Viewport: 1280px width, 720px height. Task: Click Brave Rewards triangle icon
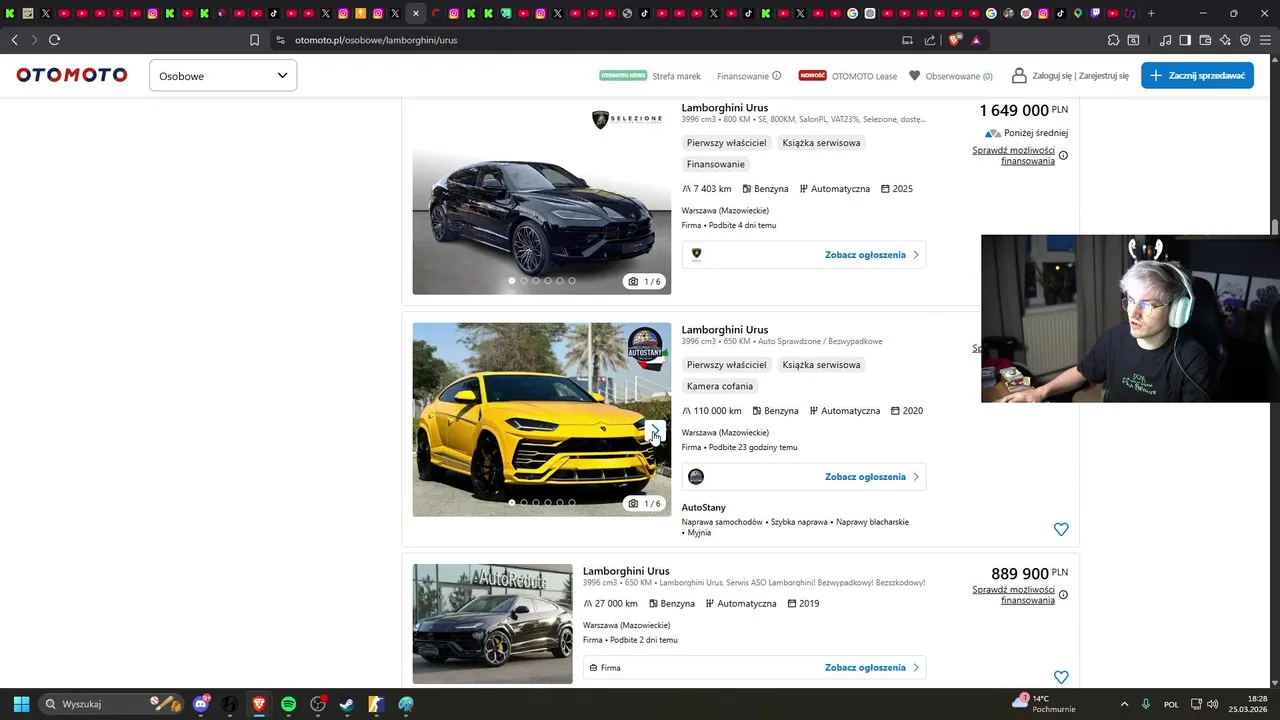(x=976, y=40)
